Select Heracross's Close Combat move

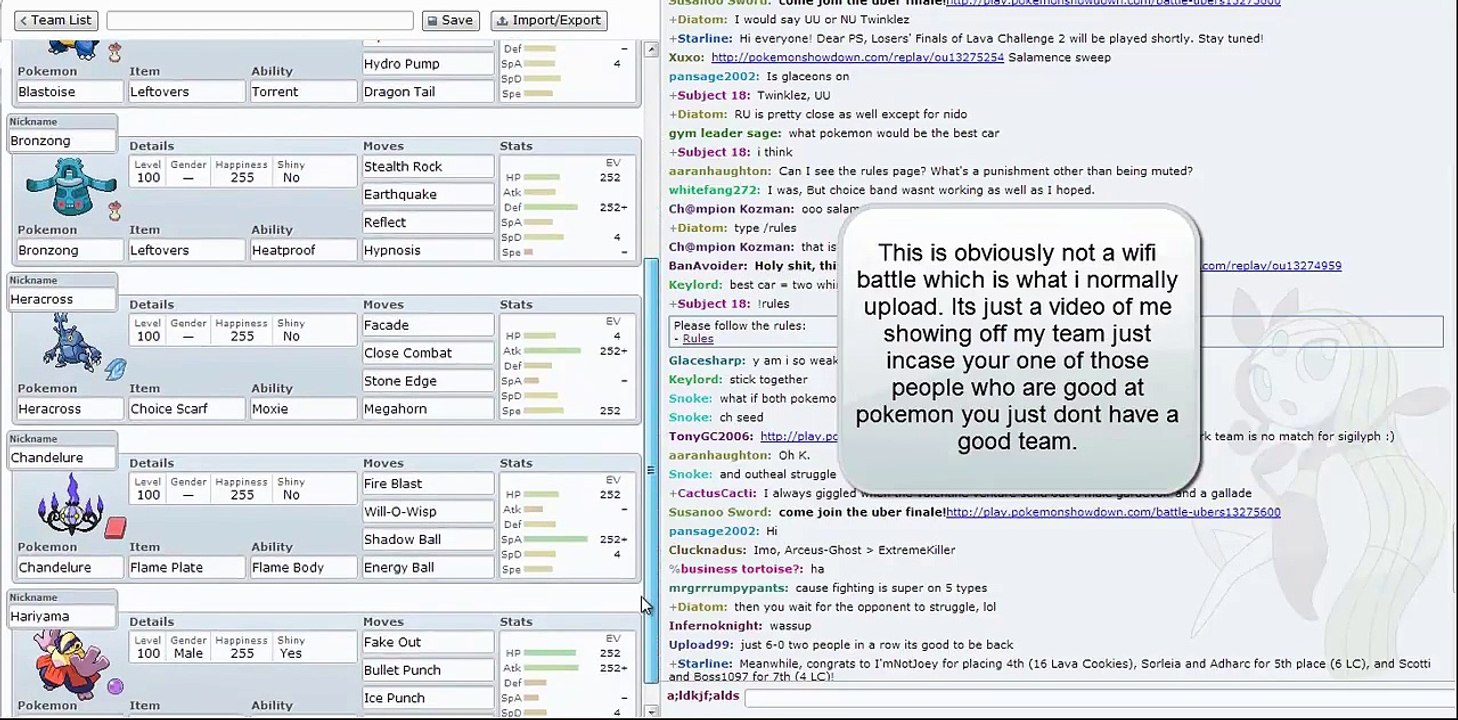[428, 353]
